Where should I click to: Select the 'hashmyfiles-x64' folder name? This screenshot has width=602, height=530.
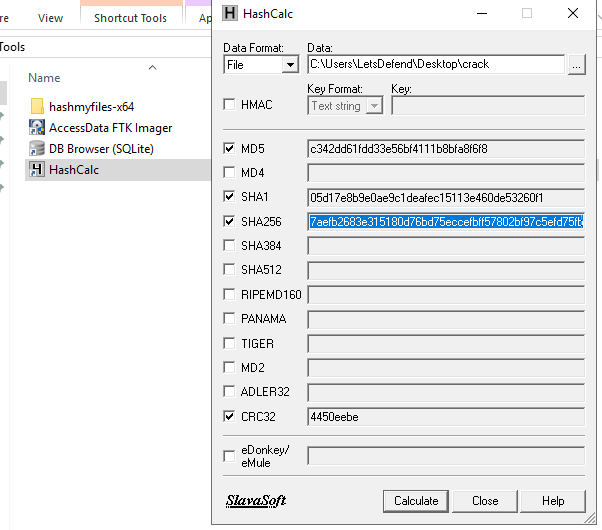pyautogui.click(x=91, y=107)
